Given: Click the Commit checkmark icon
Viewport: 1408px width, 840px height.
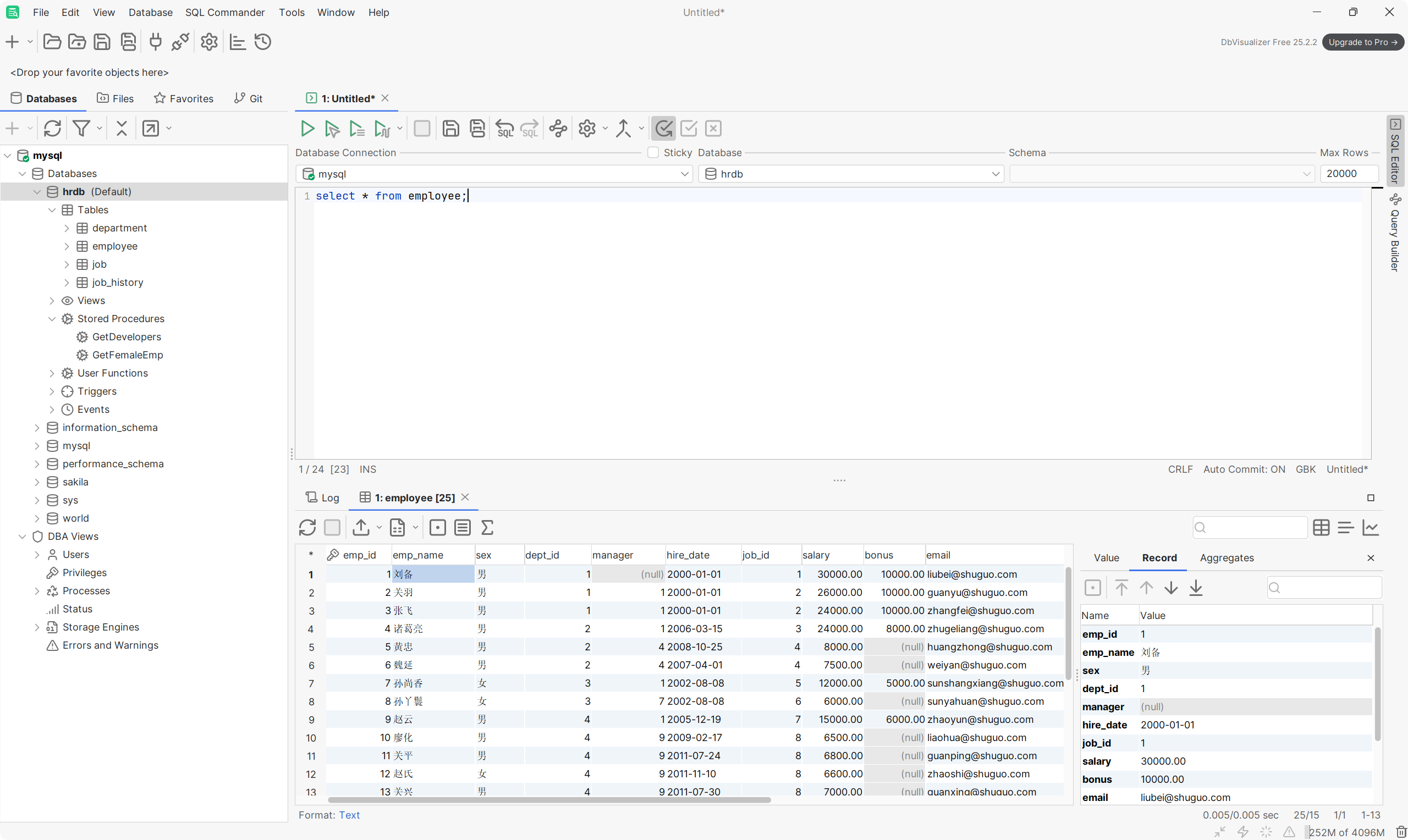Looking at the screenshot, I should [689, 129].
